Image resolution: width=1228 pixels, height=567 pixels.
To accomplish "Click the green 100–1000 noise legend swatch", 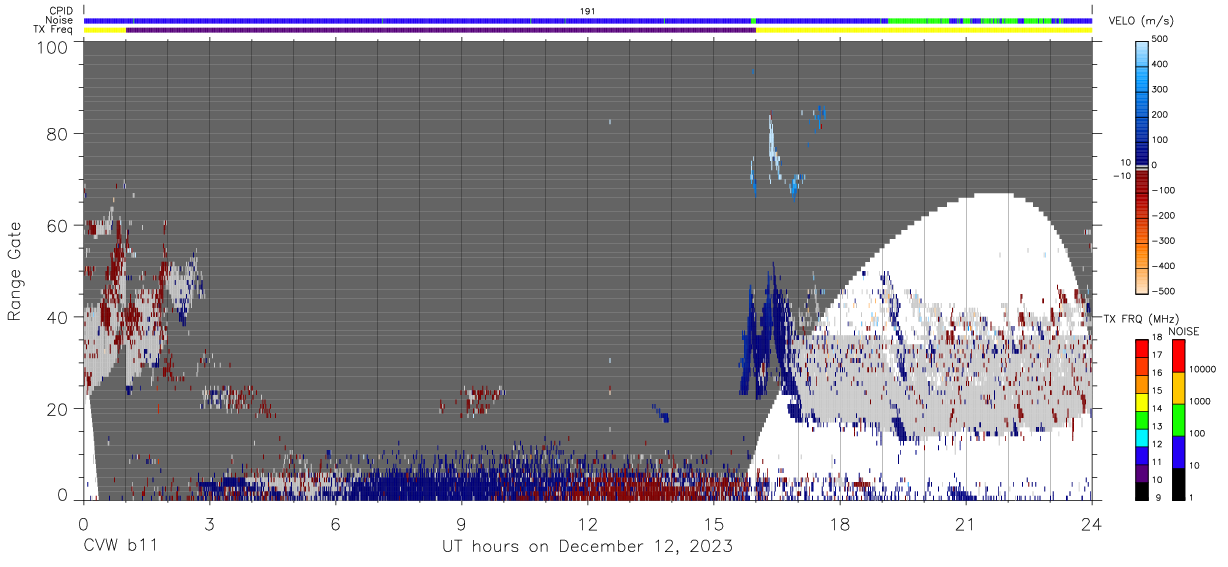I will 1177,419.
